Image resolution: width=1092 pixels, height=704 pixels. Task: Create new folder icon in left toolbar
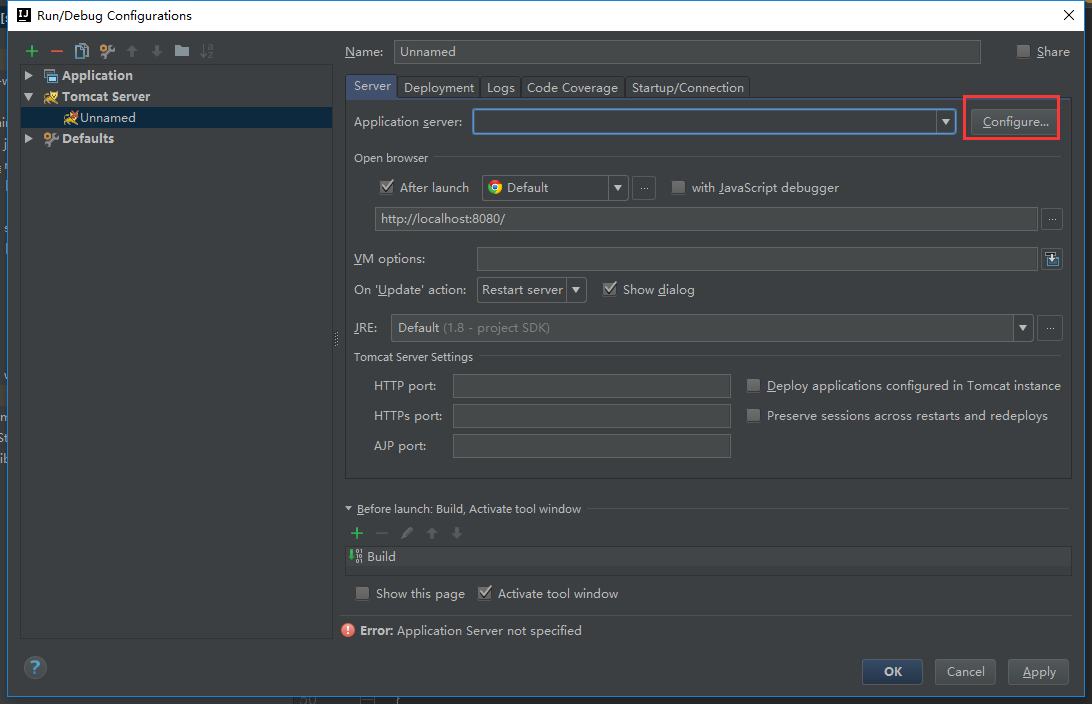(182, 50)
